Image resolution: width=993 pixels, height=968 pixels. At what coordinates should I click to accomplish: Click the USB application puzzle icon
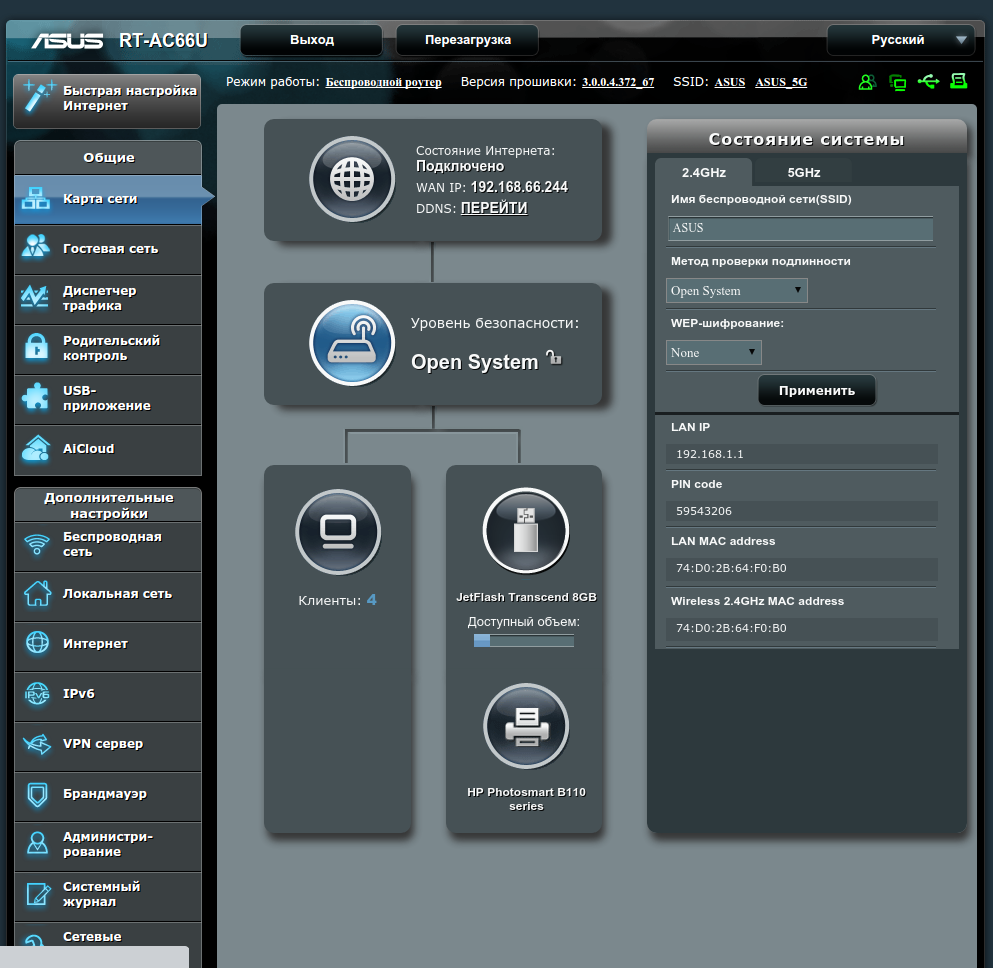click(x=35, y=397)
